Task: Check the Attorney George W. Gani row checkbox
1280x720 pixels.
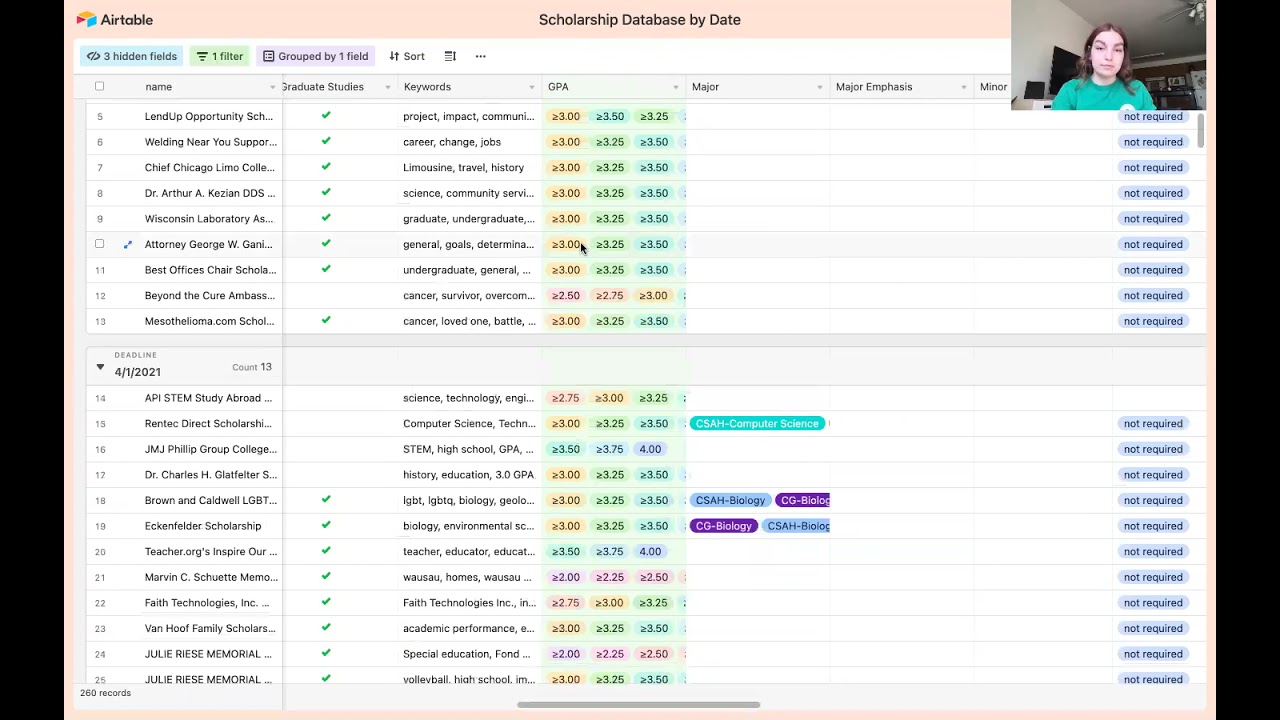Action: 99,244
